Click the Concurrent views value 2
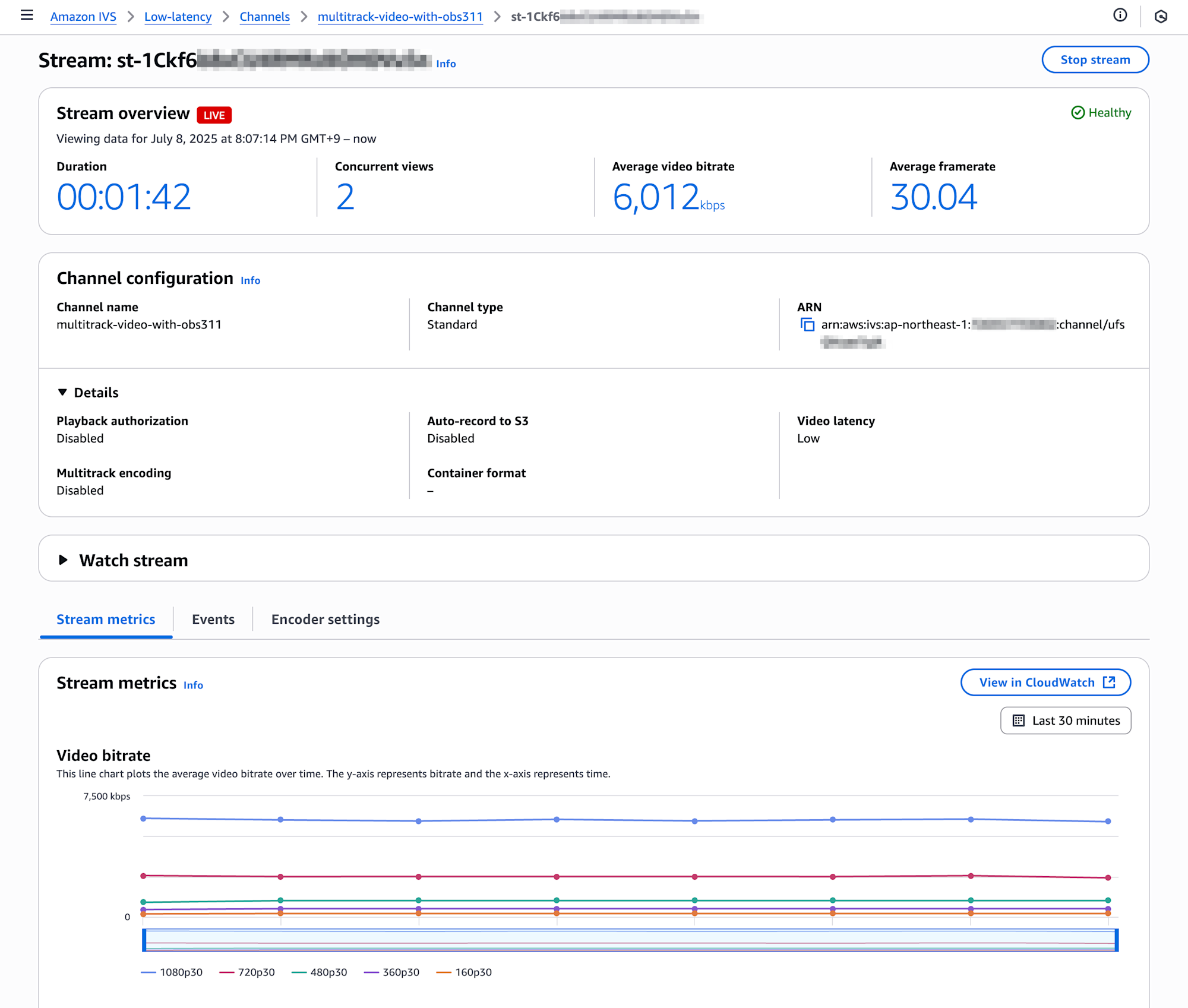This screenshot has height=1008, width=1188. pos(345,197)
